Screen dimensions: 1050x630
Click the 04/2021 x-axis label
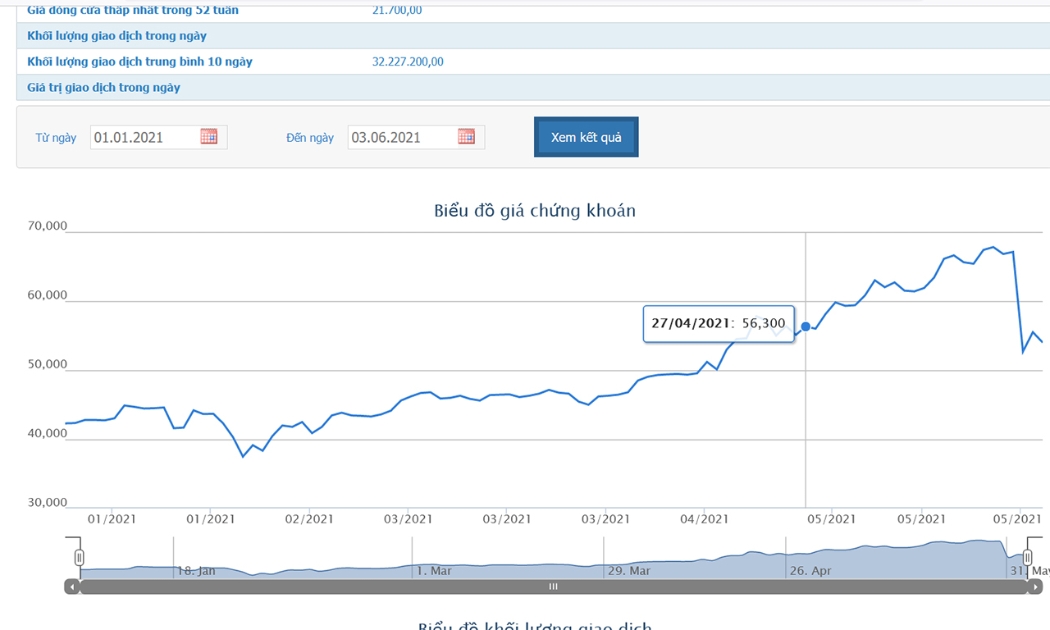[704, 519]
